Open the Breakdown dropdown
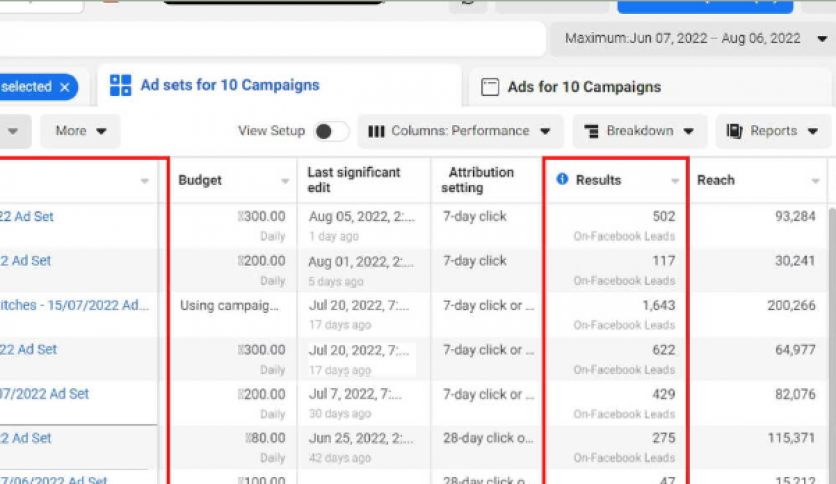Viewport: 836px width, 484px height. (639, 131)
